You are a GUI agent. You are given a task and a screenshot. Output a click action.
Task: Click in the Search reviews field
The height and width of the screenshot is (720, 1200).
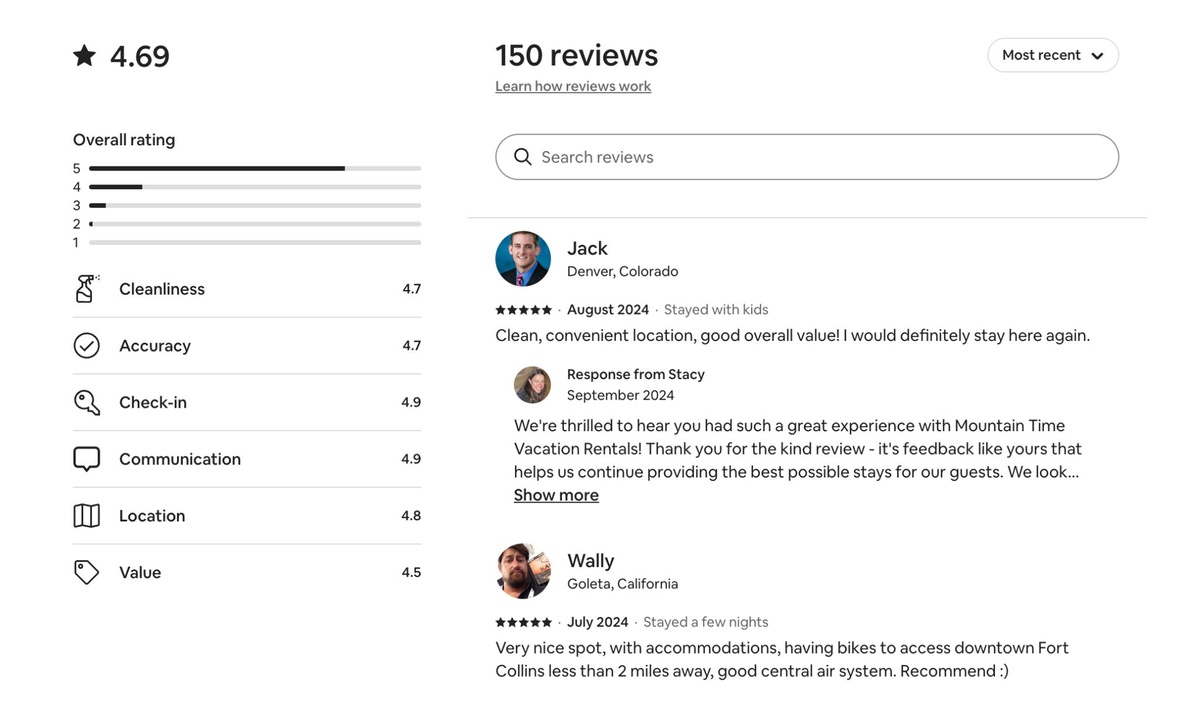pos(820,157)
